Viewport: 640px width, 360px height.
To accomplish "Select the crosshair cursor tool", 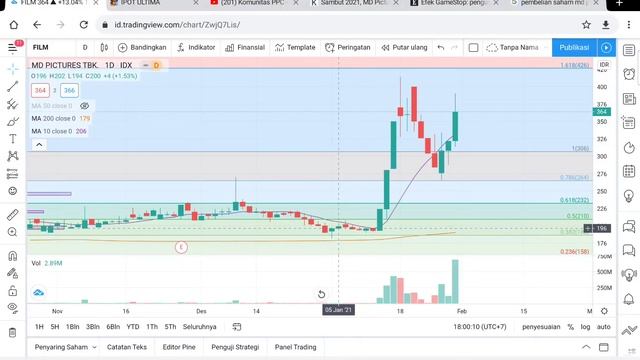I will [x=13, y=69].
